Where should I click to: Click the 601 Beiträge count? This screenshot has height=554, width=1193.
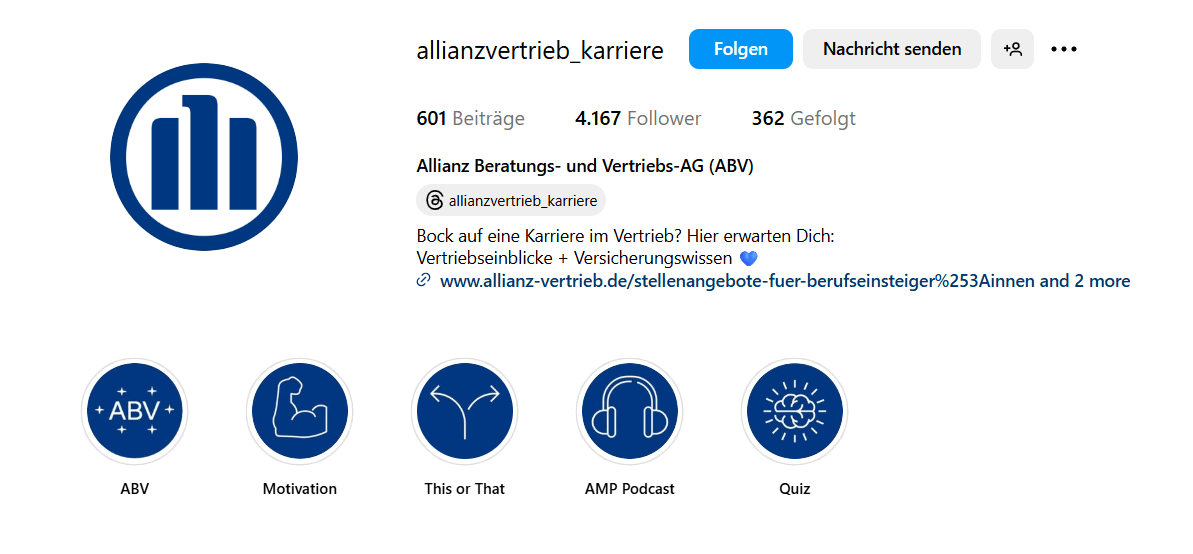tap(470, 119)
